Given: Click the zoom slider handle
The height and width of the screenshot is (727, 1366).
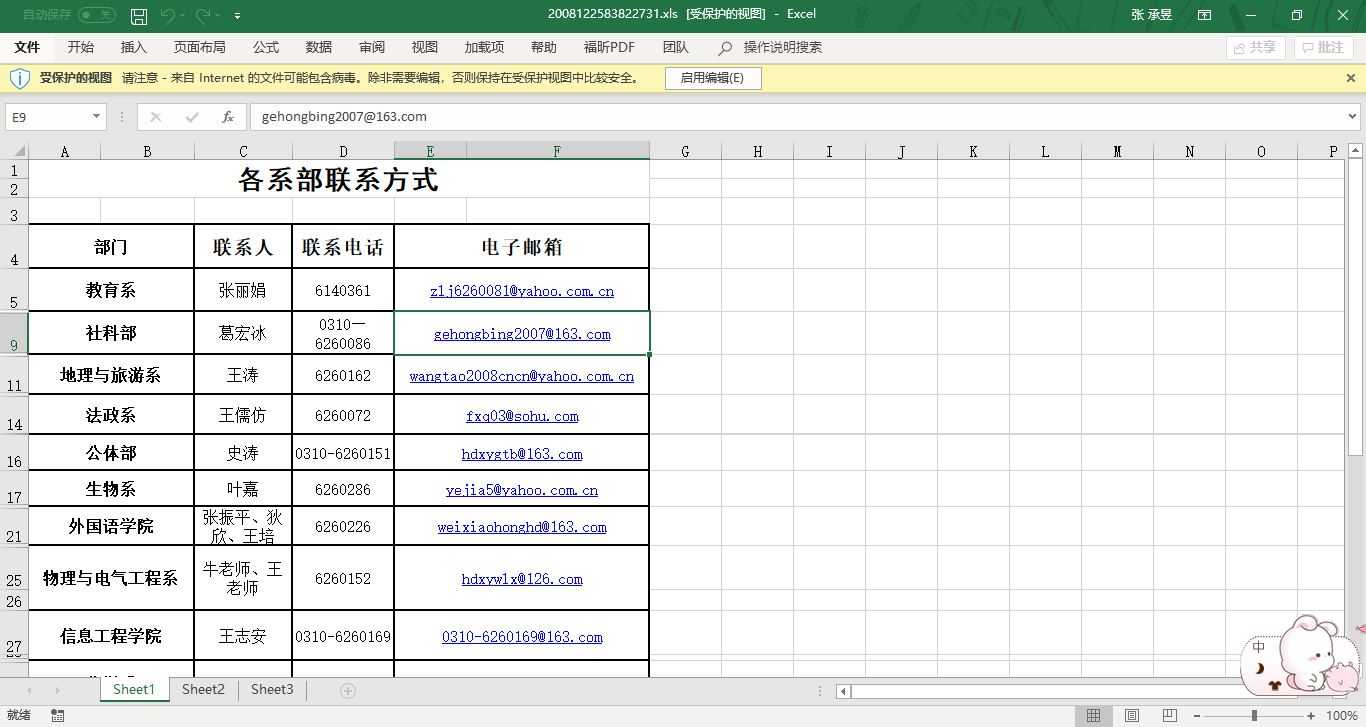Looking at the screenshot, I should 1254,716.
